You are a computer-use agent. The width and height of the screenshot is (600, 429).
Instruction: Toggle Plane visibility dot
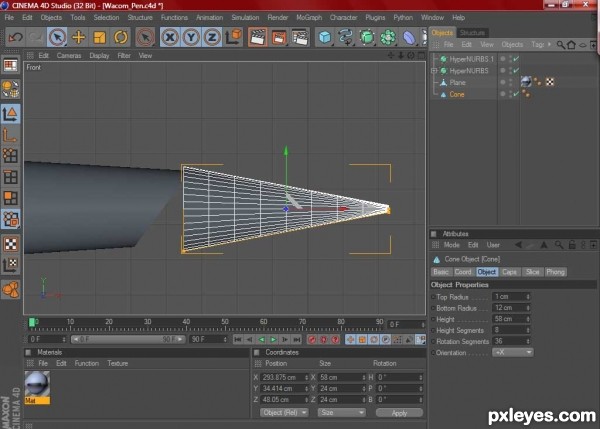point(503,82)
